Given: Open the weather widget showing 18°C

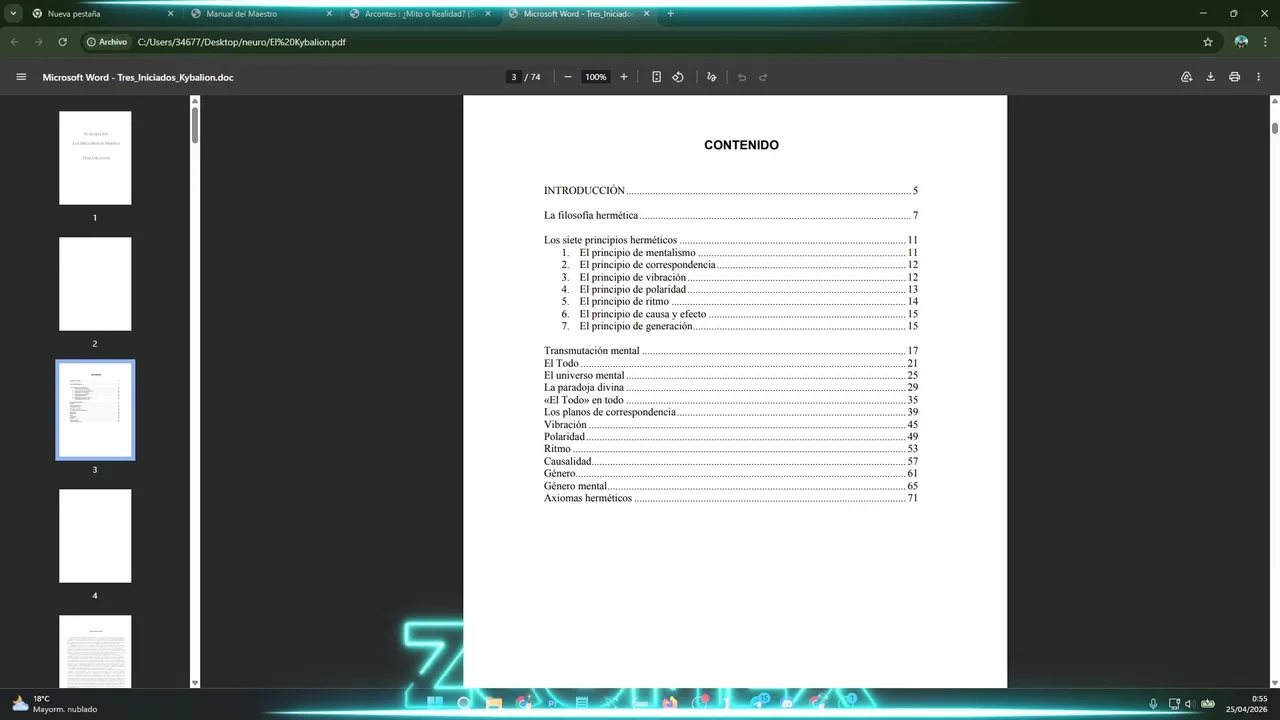Looking at the screenshot, I should 55,704.
